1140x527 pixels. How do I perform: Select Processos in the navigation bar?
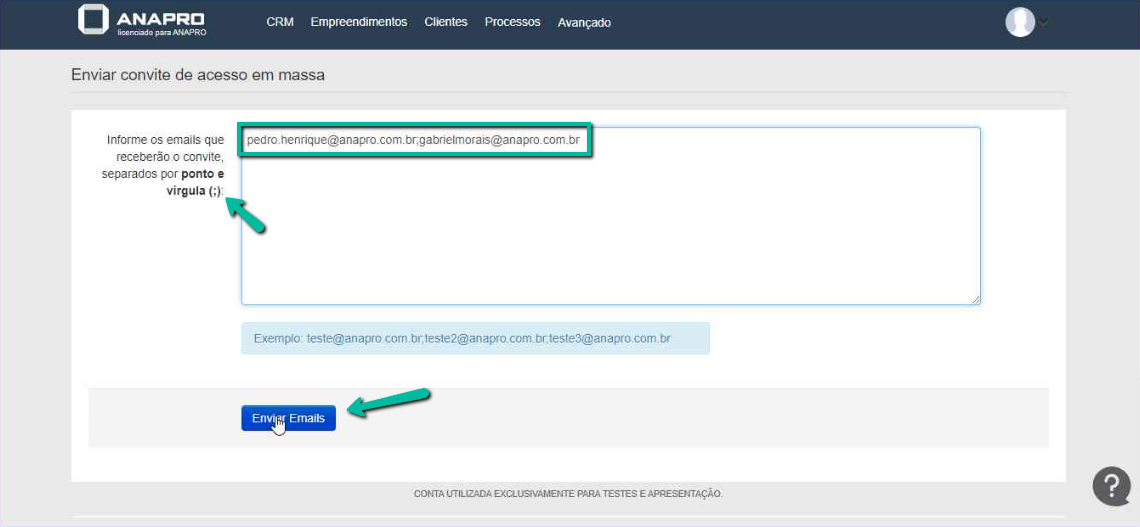(512, 22)
